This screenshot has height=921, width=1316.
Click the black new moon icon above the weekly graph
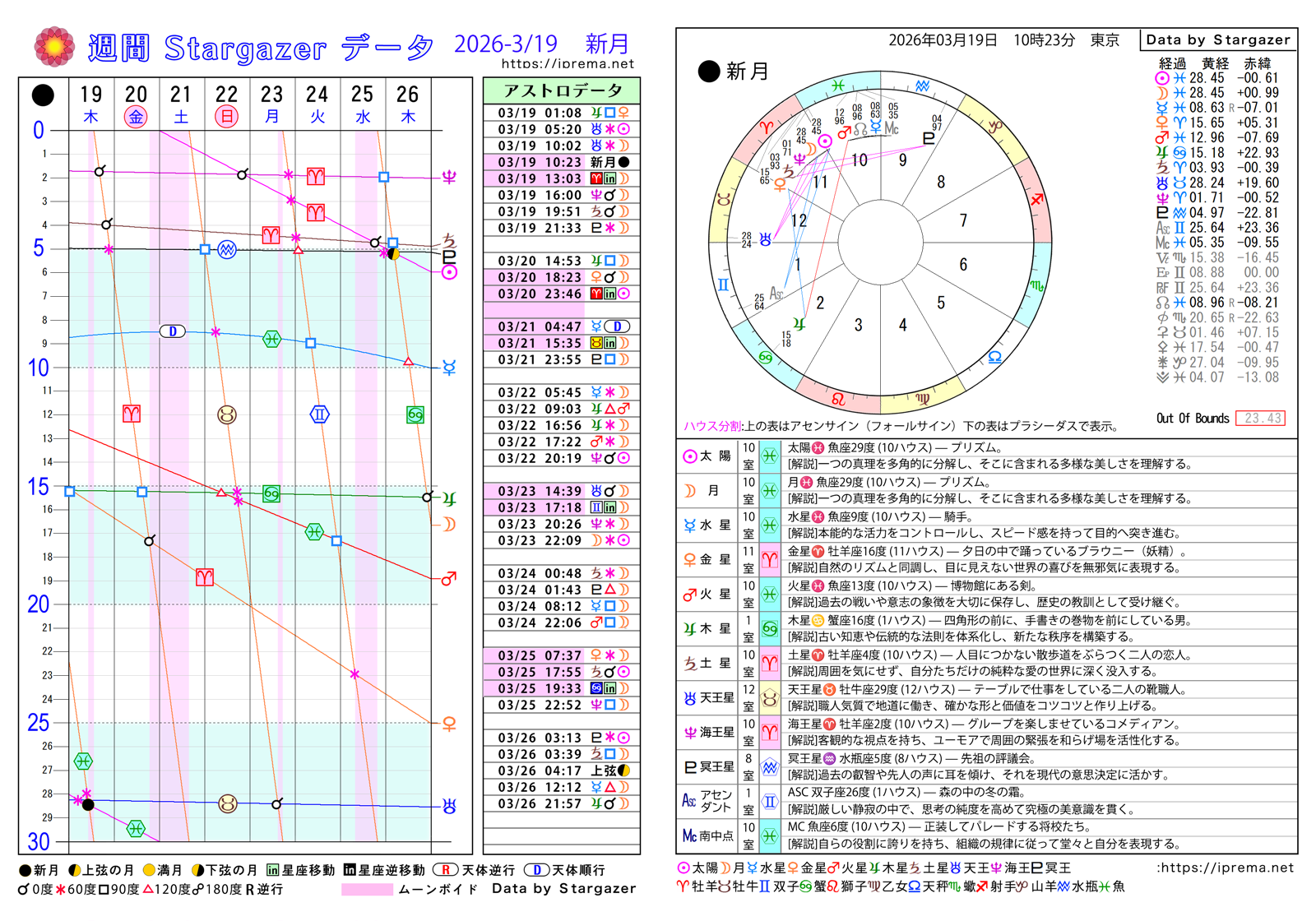[x=43, y=95]
